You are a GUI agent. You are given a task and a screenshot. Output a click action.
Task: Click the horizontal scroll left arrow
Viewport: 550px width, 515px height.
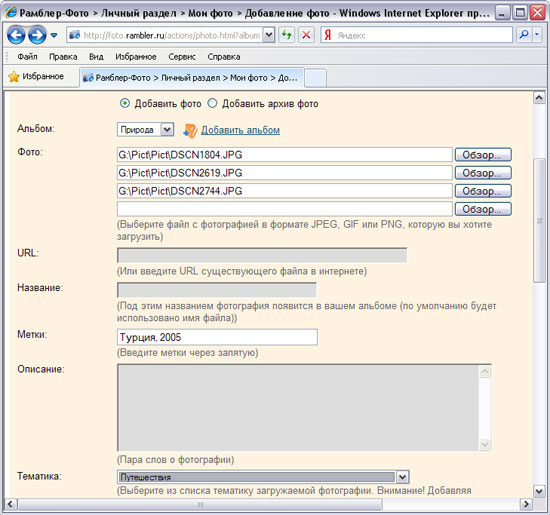click(x=10, y=504)
